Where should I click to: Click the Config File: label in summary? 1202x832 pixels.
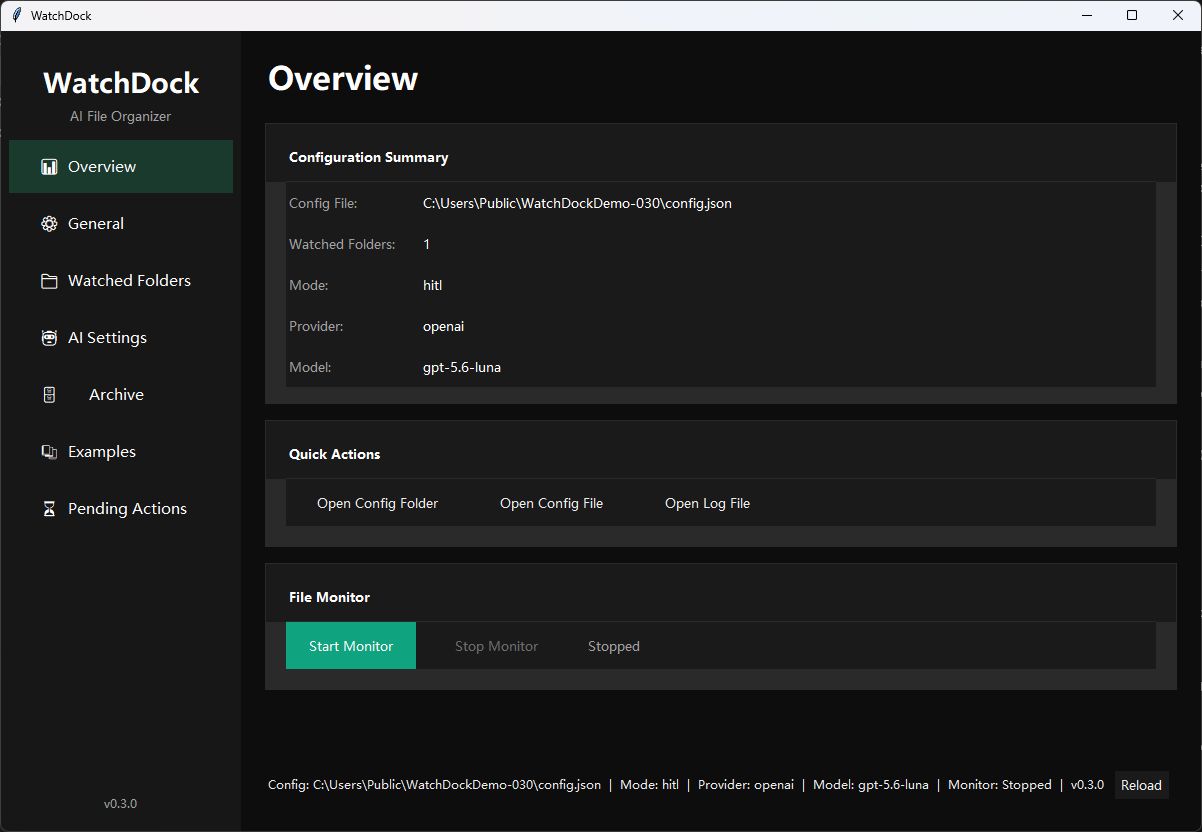tap(323, 203)
